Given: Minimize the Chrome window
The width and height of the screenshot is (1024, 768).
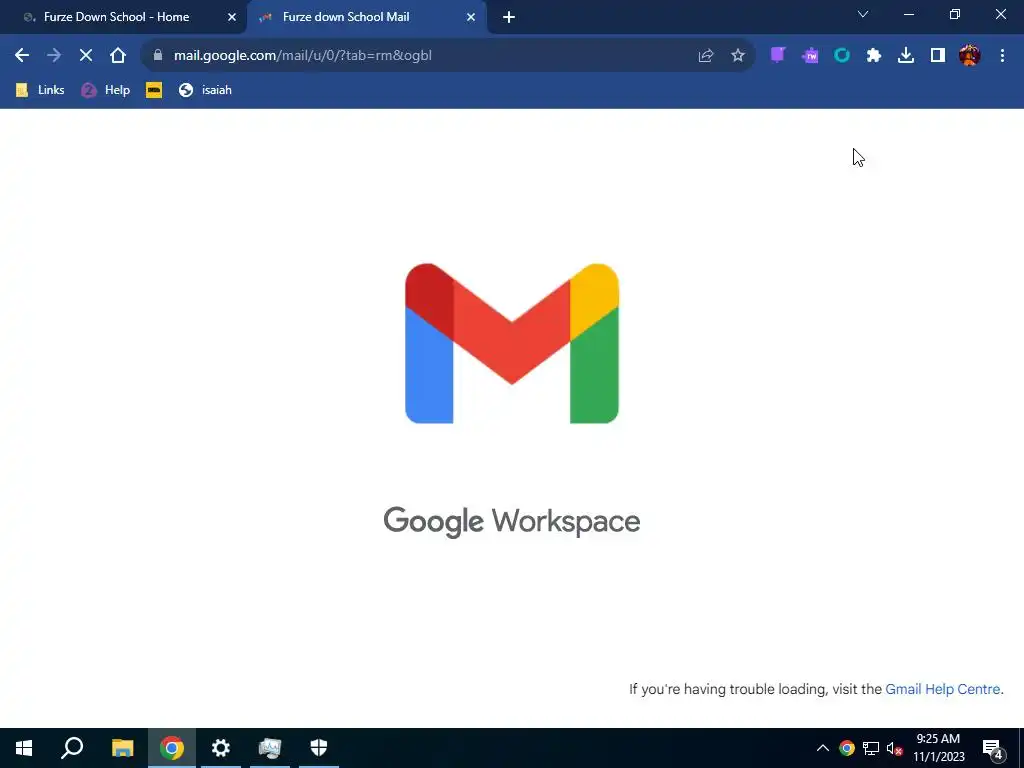Looking at the screenshot, I should coord(909,14).
